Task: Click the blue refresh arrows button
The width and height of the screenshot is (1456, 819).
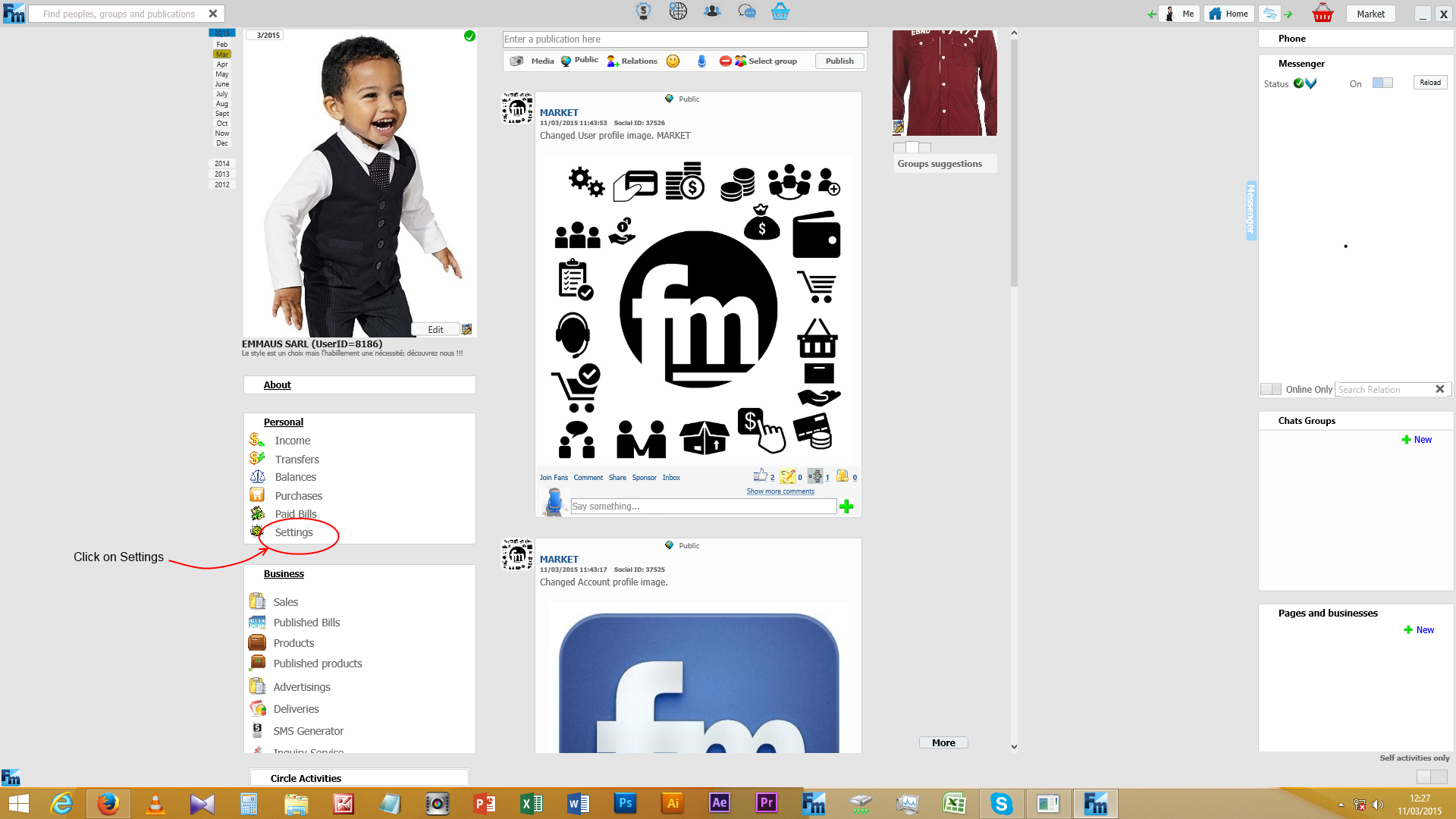Action: pyautogui.click(x=1269, y=14)
